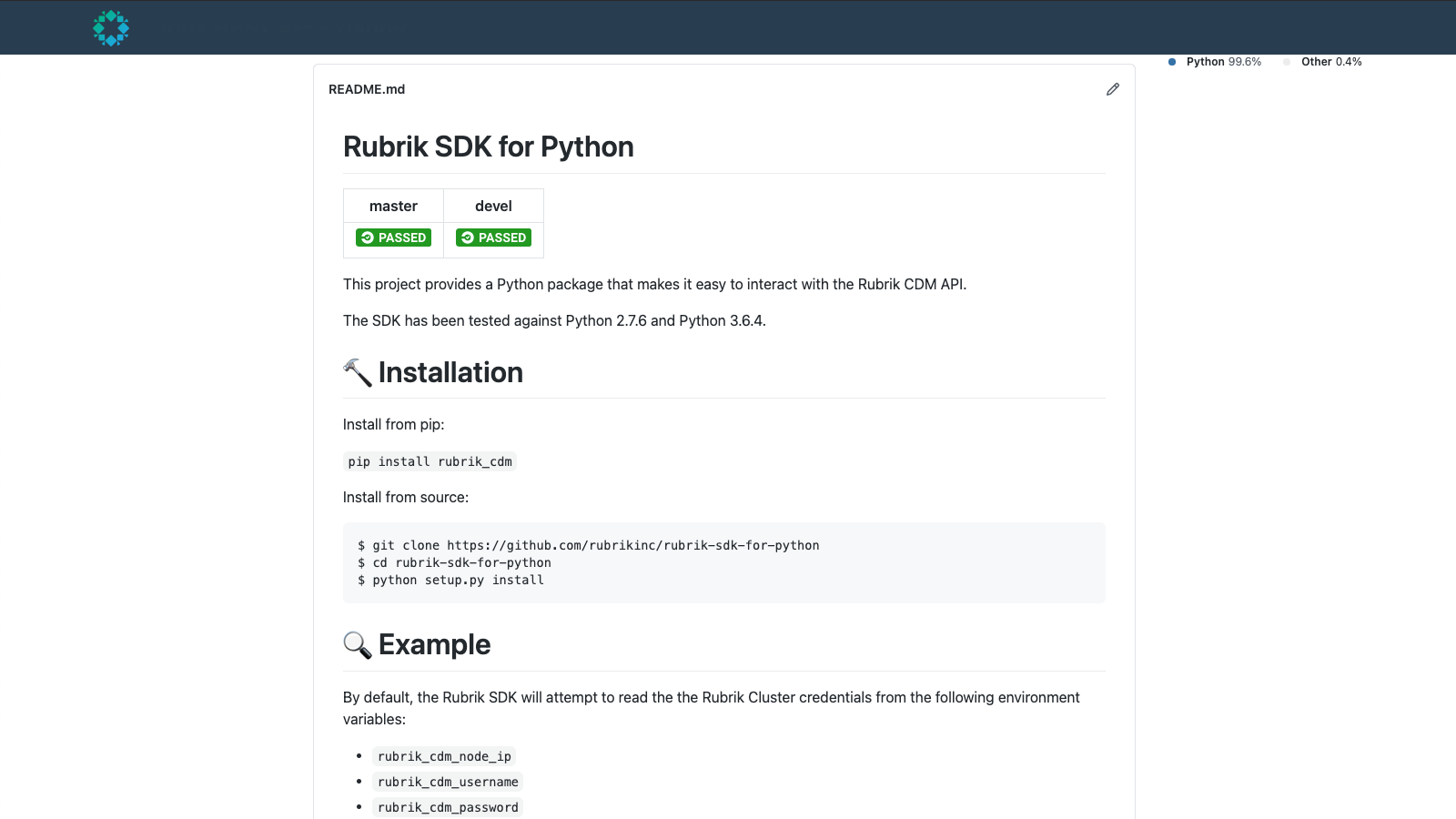Screen dimensions: 1456x819
Task: Click the magnifying glass emoji beside Example
Action: coord(358,644)
